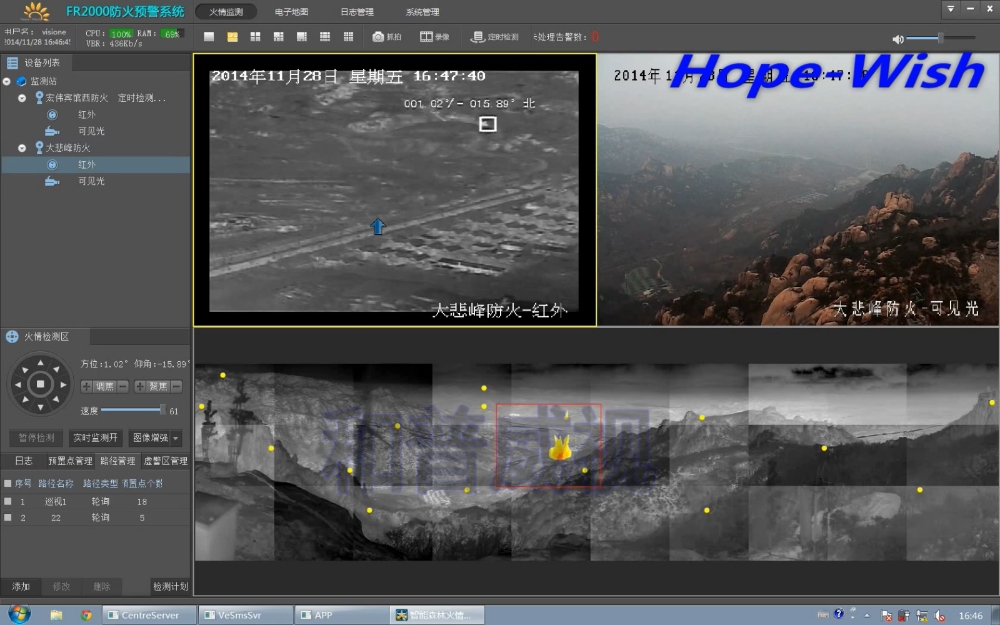Open 定时检测 scheduled detection tool
1000x625 pixels.
(496, 37)
